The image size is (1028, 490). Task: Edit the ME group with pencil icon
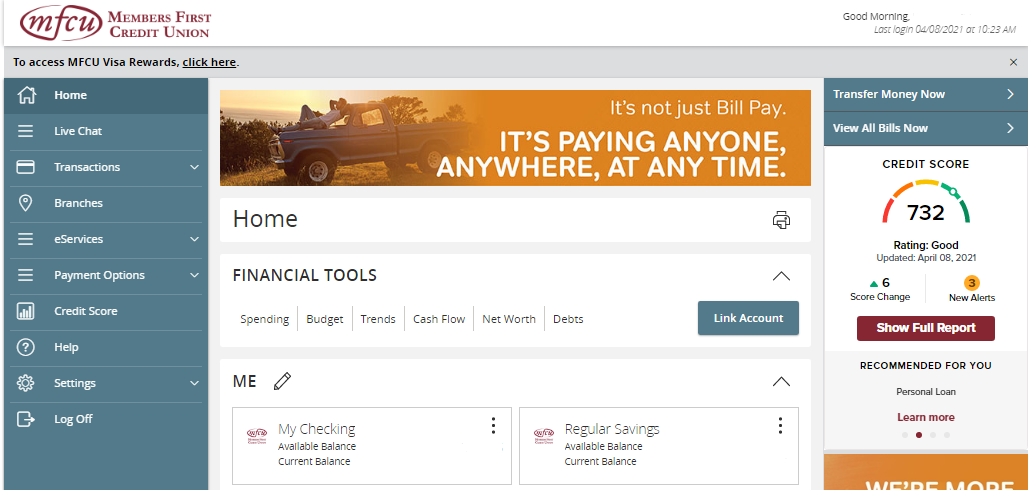pos(282,381)
